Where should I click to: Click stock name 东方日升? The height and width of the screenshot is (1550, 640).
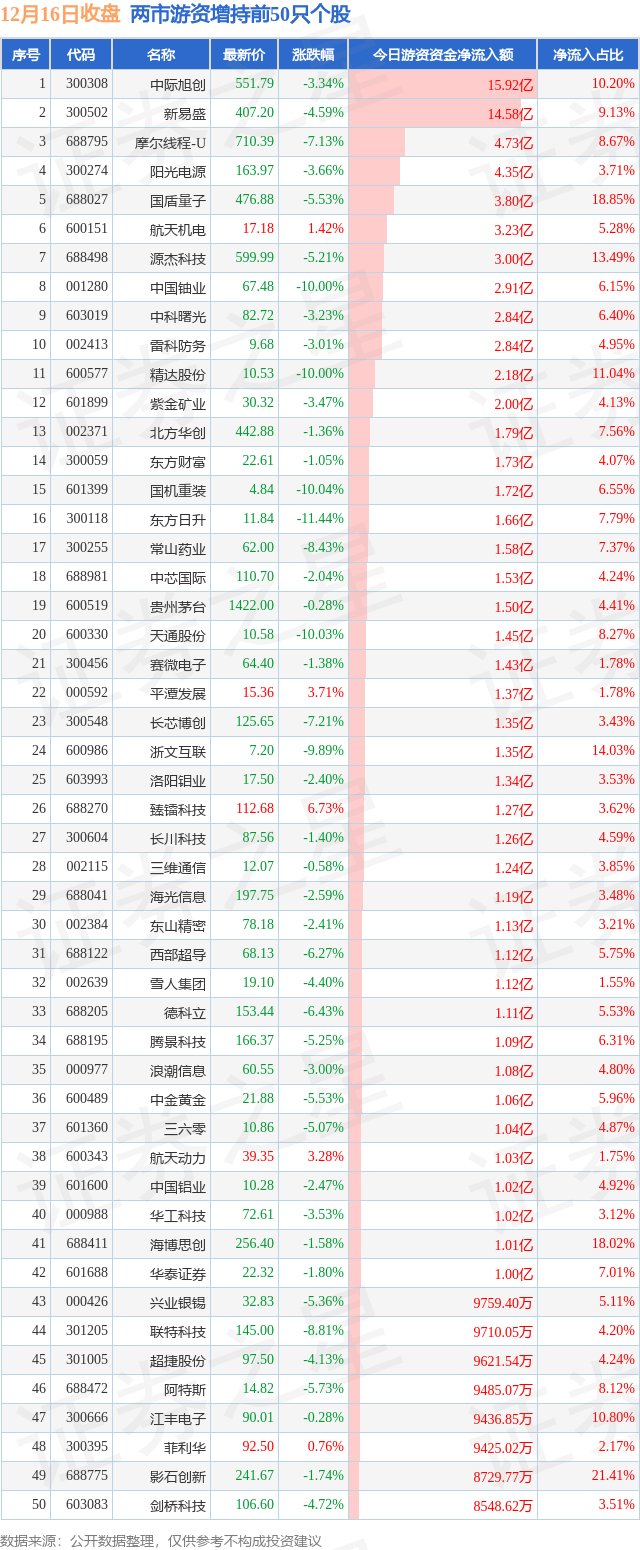point(178,519)
